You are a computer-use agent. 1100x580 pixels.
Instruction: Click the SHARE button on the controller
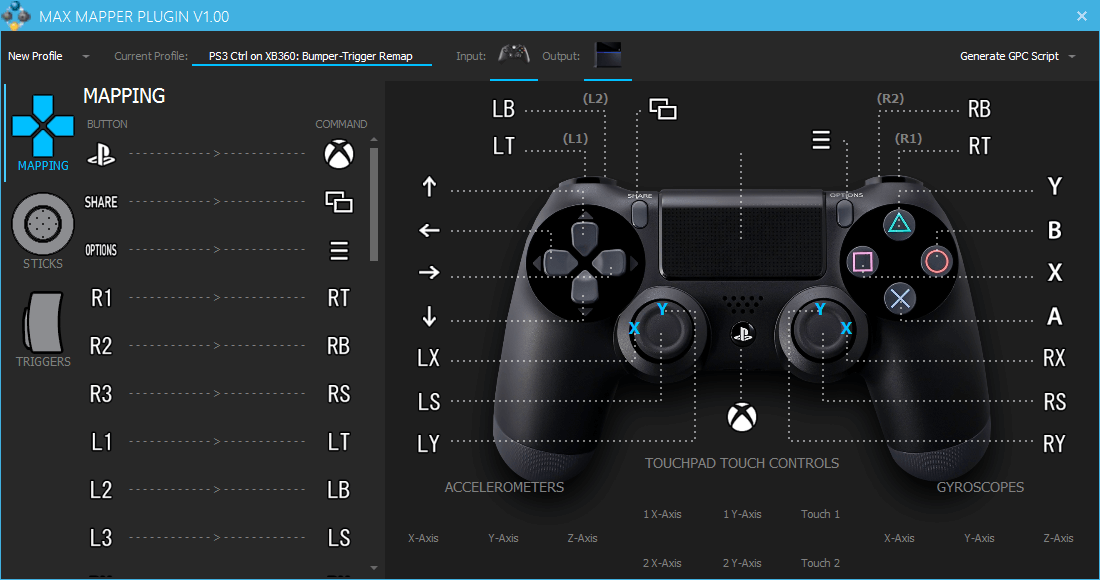click(639, 213)
